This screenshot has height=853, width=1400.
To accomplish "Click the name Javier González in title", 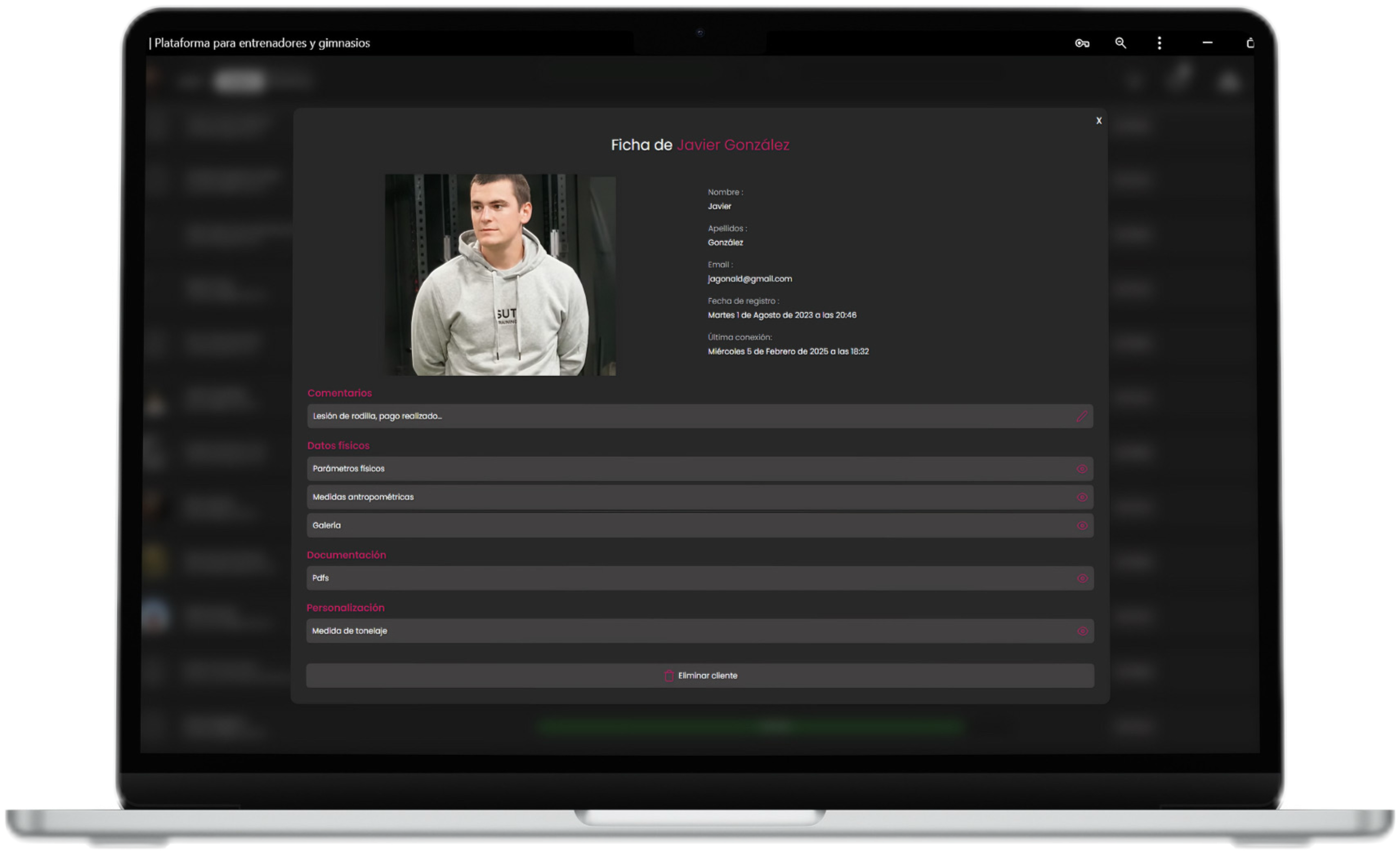I will click(733, 145).
